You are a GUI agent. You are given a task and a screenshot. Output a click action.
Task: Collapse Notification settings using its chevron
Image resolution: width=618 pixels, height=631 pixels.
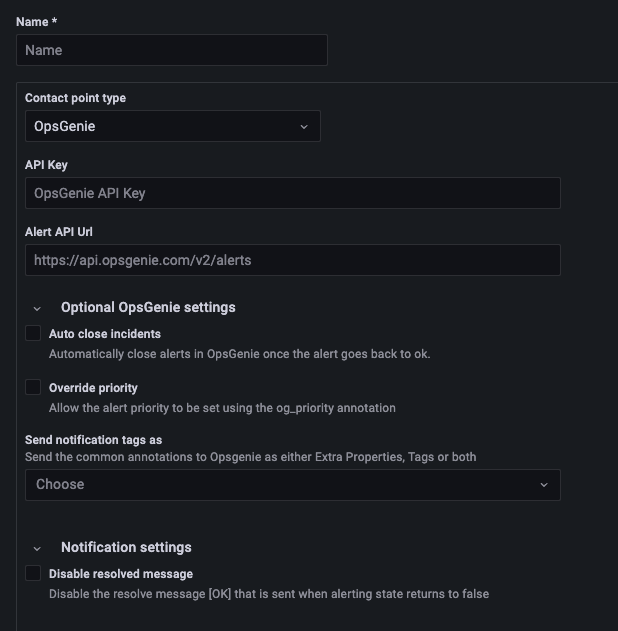(37, 548)
